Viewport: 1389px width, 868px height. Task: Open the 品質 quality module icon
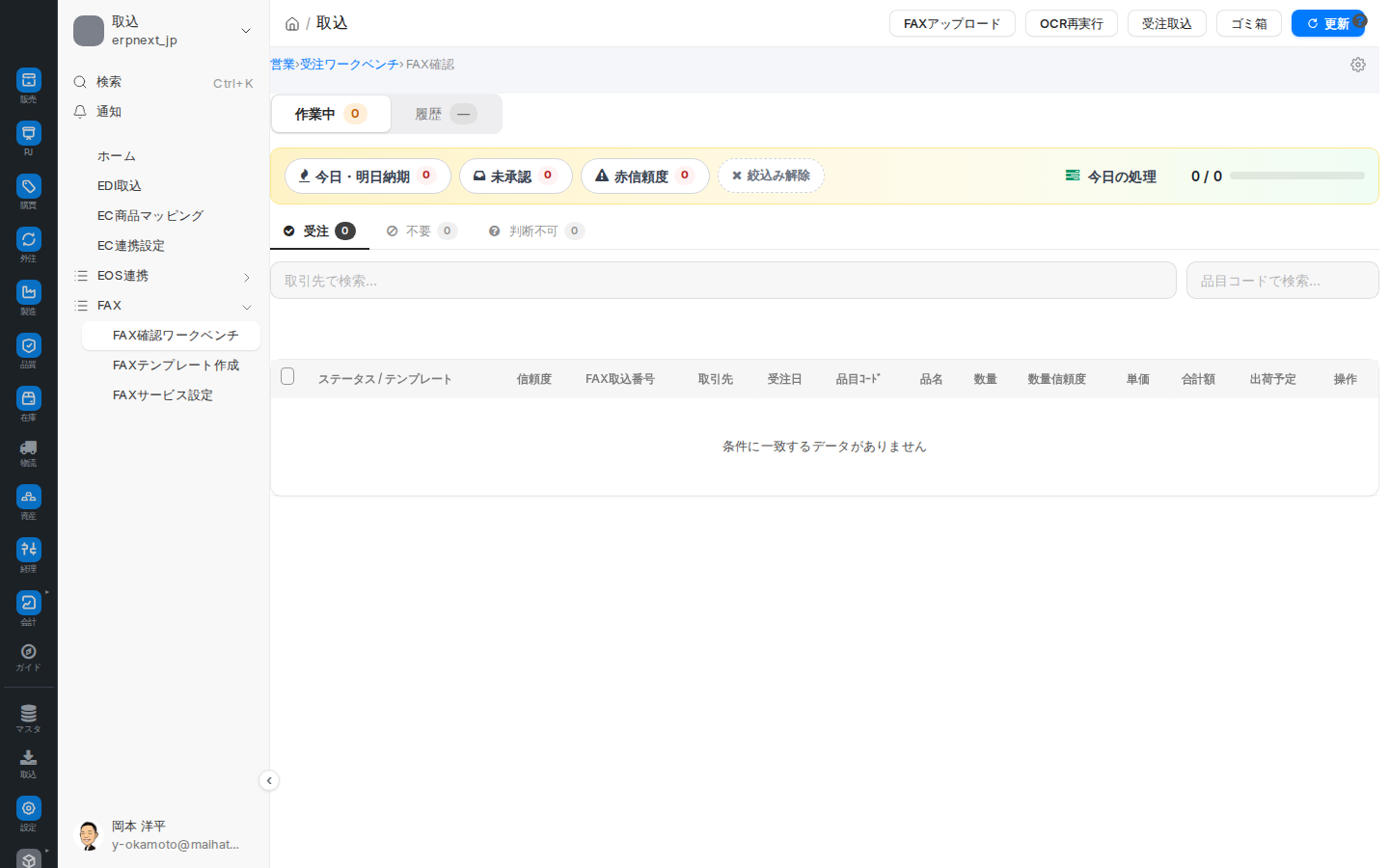click(x=29, y=345)
